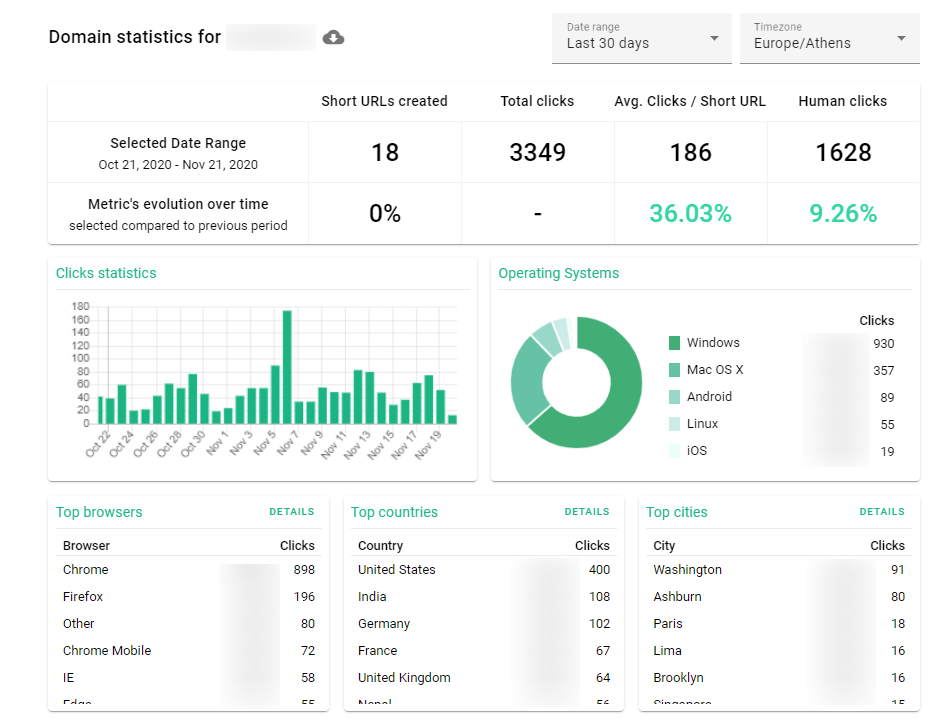Click the blurred domain name field

270,36
